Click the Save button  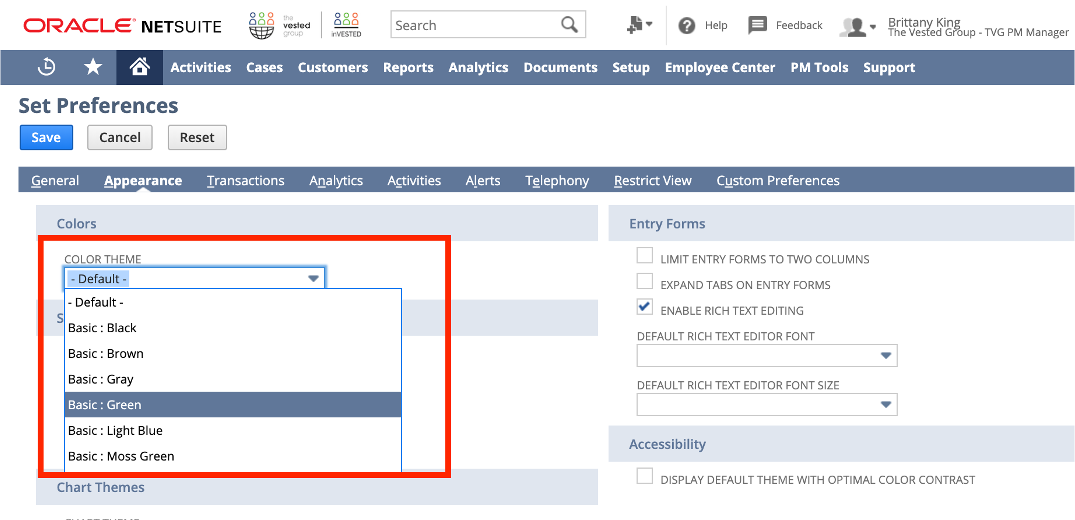[x=46, y=137]
